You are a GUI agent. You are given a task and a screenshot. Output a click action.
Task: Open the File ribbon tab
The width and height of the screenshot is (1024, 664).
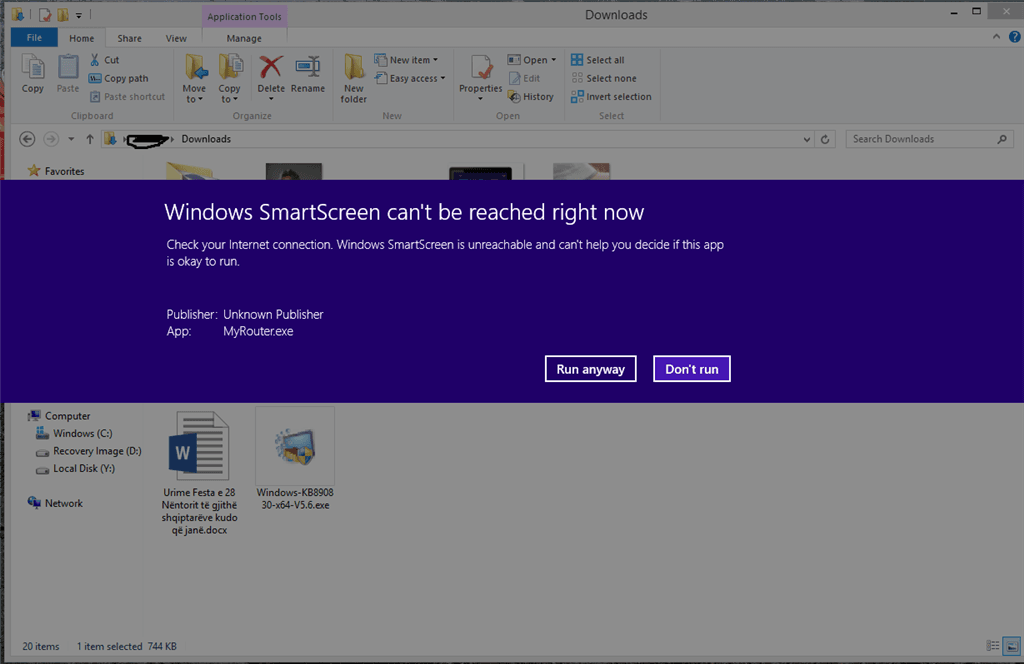[34, 38]
